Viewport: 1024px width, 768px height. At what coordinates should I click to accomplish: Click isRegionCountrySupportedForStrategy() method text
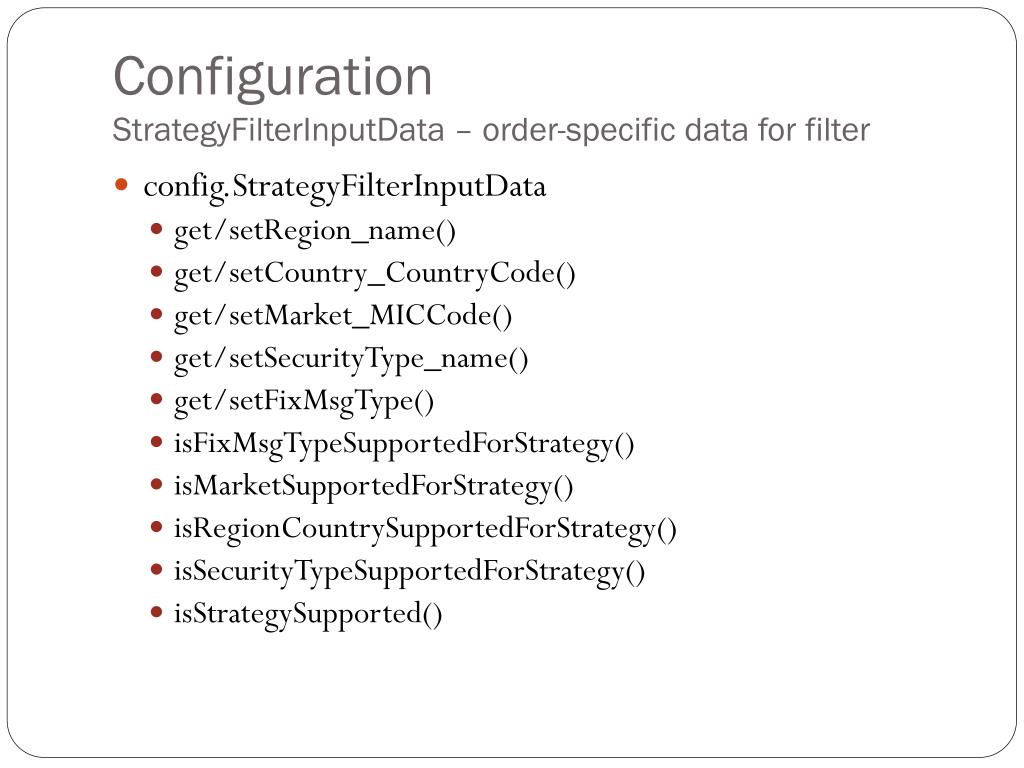(425, 529)
